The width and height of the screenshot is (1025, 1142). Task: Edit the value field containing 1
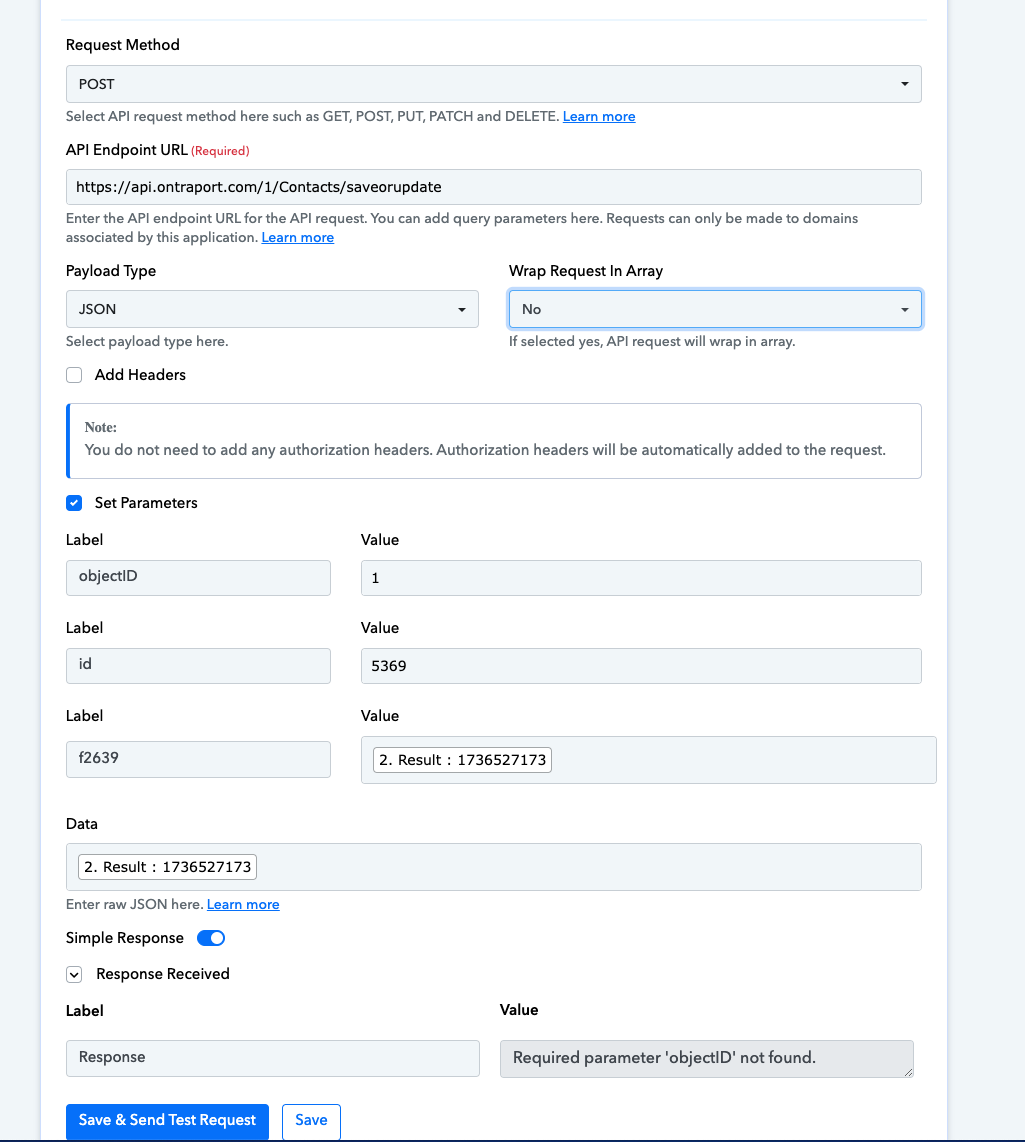point(641,578)
